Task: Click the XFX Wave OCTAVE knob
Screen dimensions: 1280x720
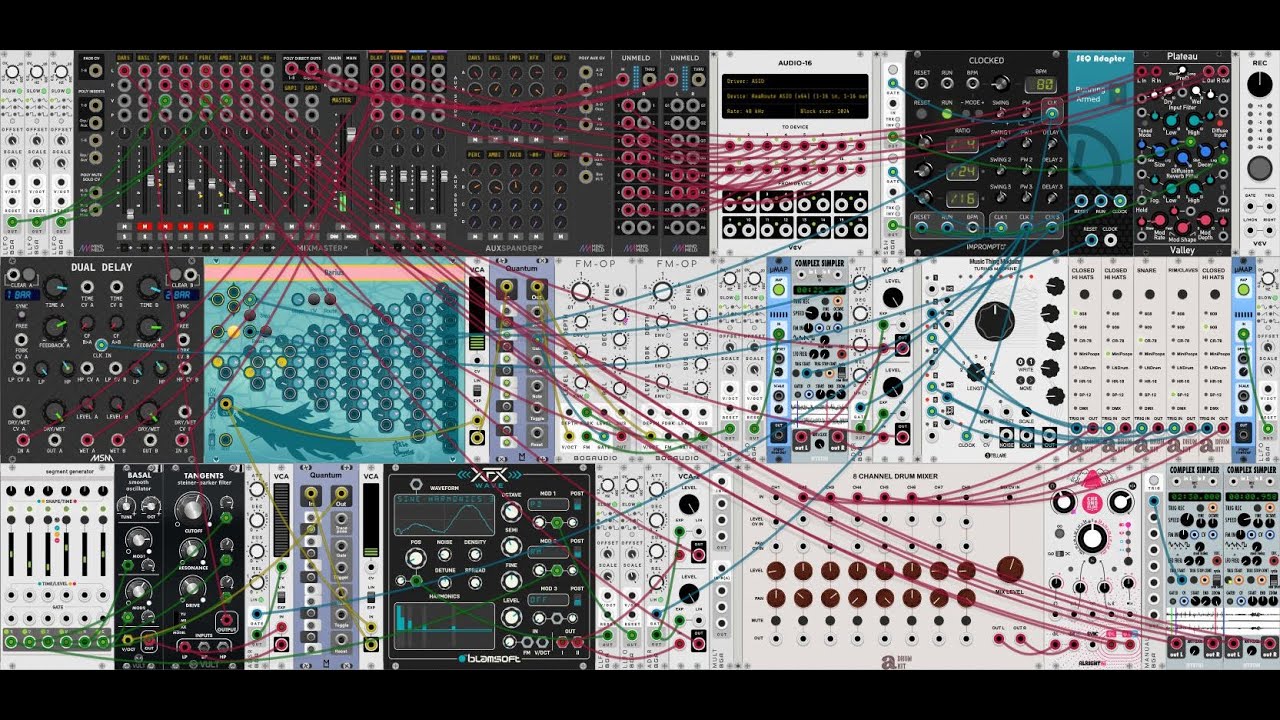Action: click(x=511, y=512)
